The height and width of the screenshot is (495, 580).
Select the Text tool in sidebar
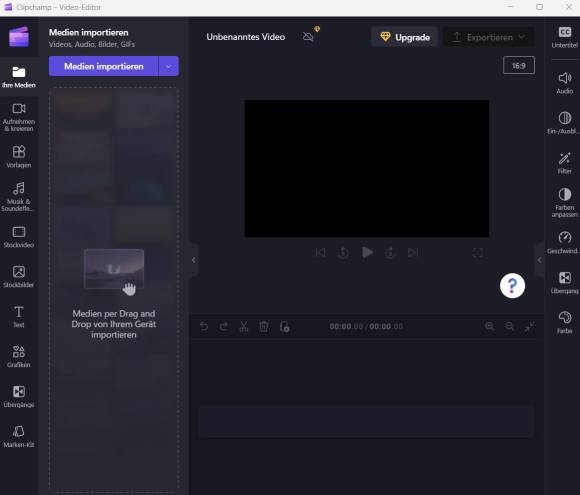pyautogui.click(x=18, y=317)
